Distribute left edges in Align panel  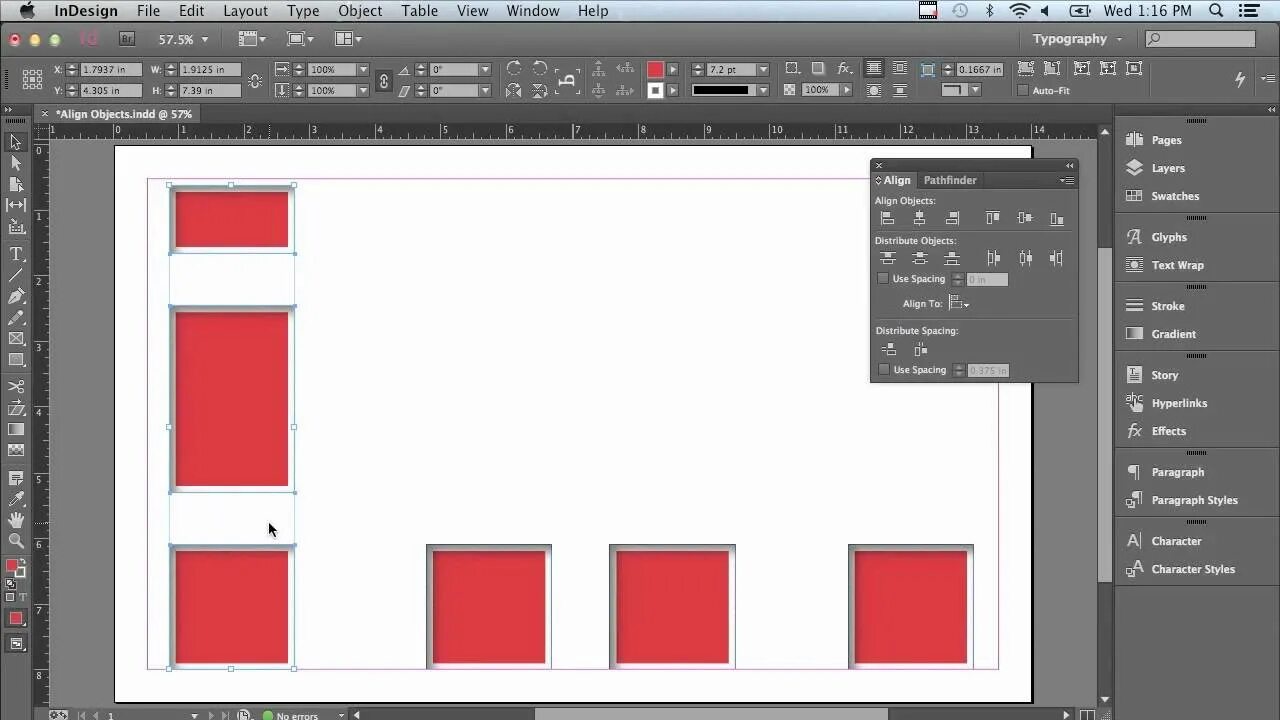(x=993, y=258)
